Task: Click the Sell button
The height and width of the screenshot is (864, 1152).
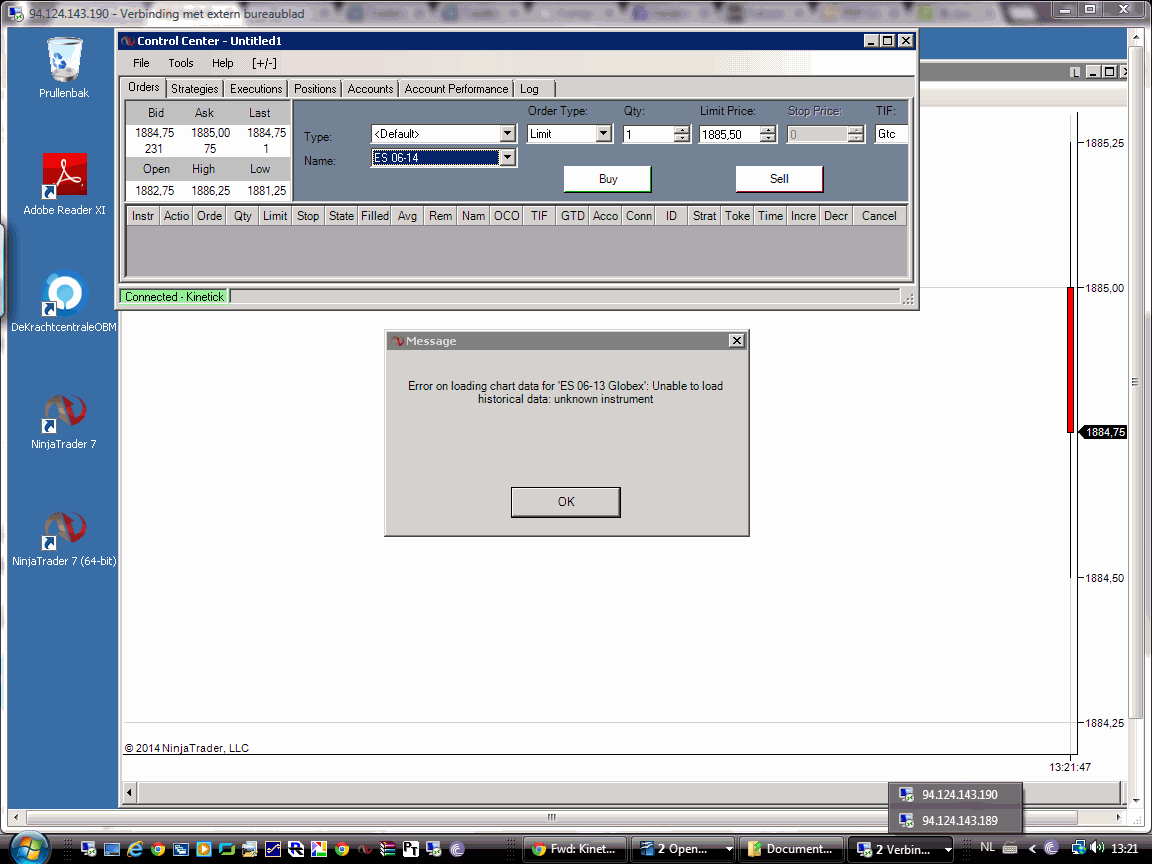Action: pos(779,179)
